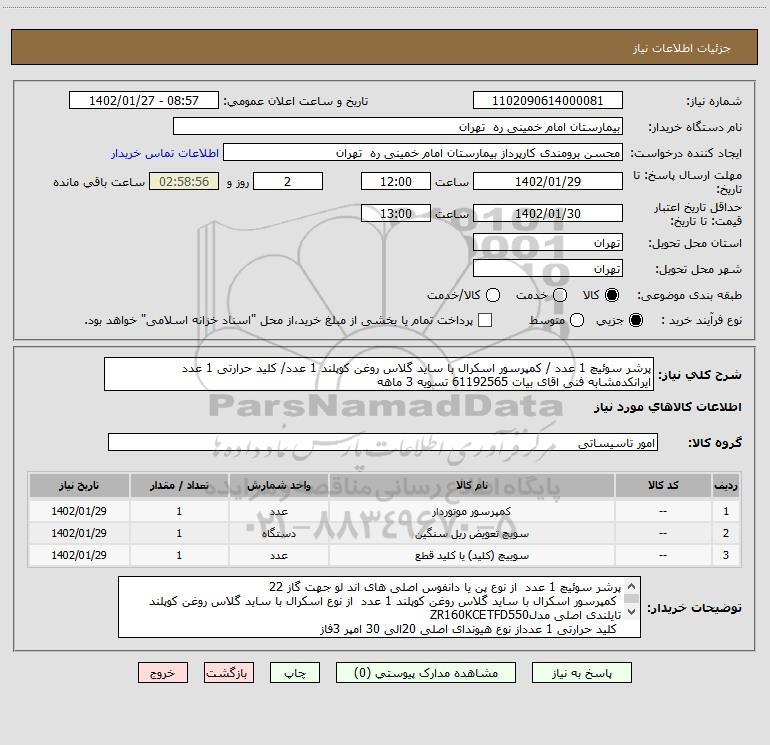The image size is (770, 745).
Task: Click the نام کالا column header
Action: [x=471, y=485]
